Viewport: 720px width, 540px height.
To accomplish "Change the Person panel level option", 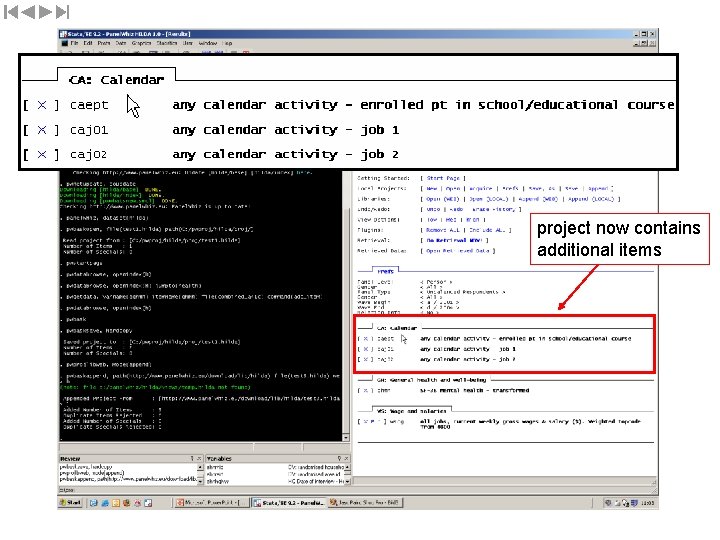I will tap(436, 282).
